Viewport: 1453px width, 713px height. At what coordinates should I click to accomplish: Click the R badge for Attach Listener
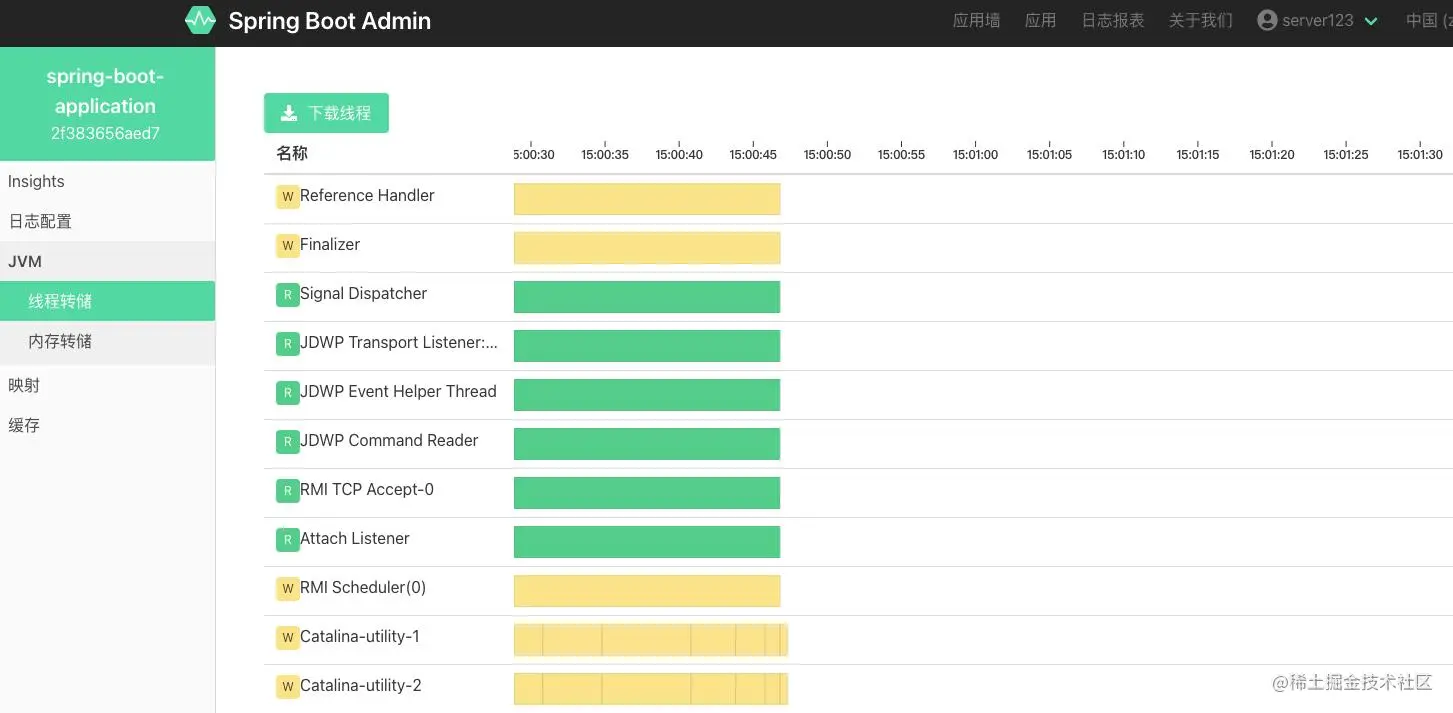288,539
